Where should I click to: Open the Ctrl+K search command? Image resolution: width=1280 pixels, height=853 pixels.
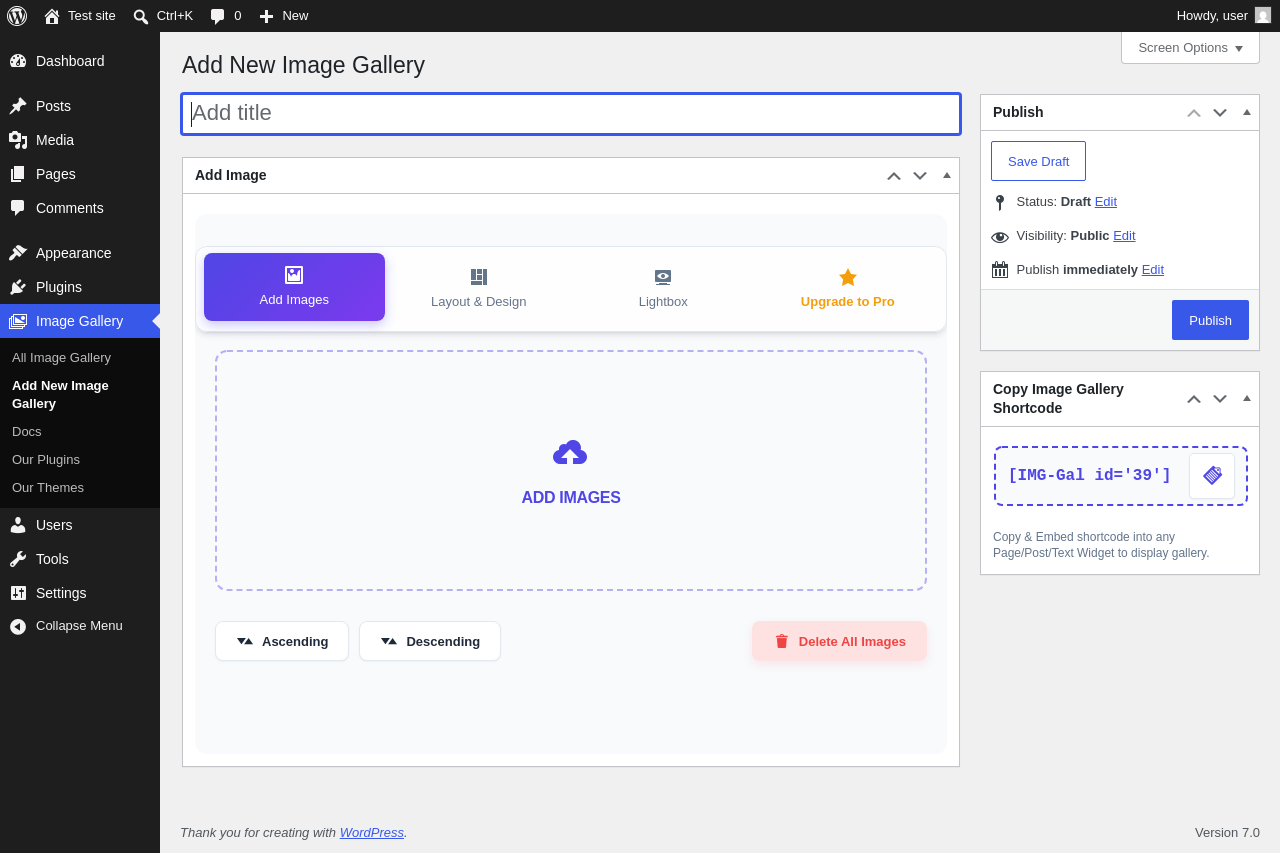[x=163, y=16]
